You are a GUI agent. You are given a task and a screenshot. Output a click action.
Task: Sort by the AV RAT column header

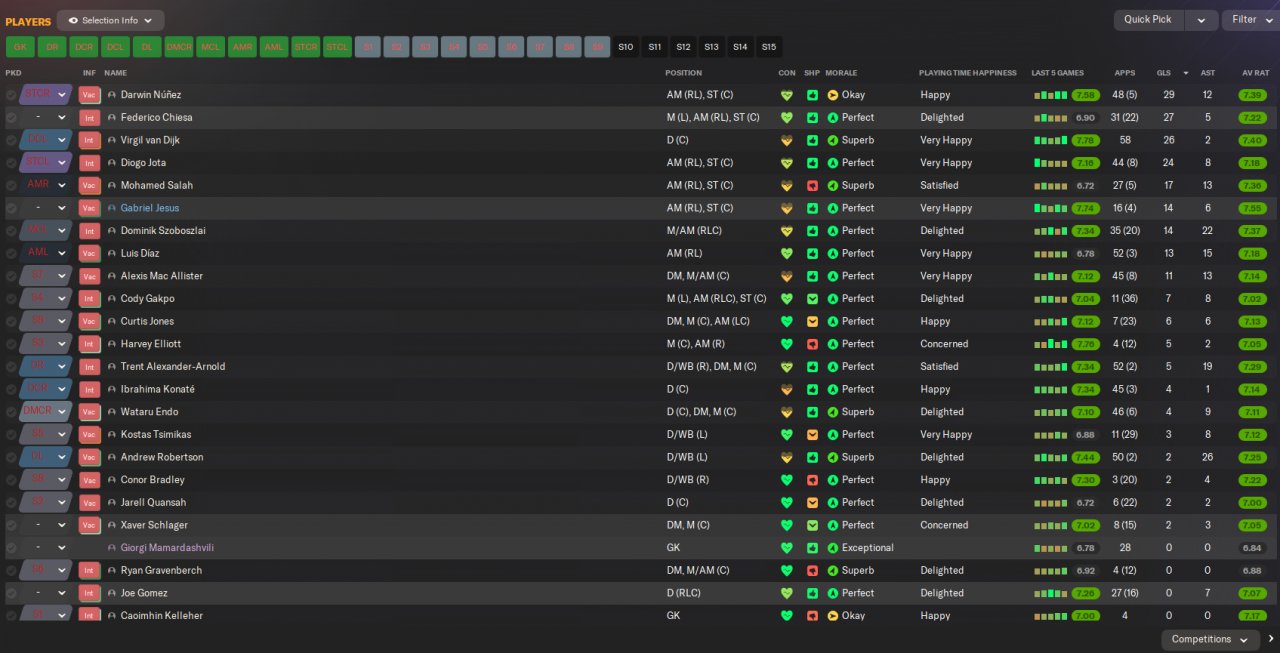tap(1255, 73)
